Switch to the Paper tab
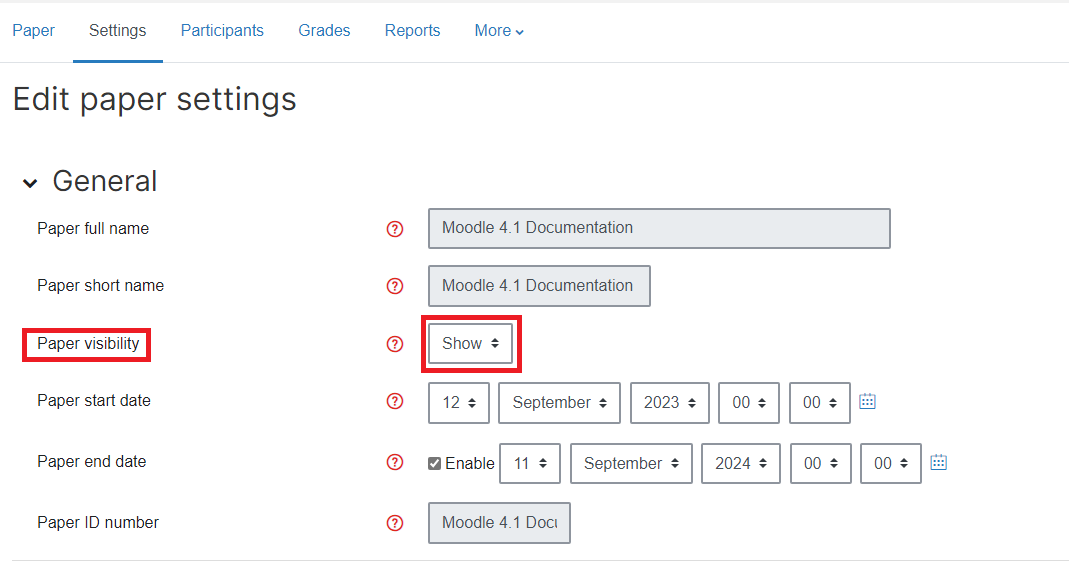The height and width of the screenshot is (561, 1069). (33, 31)
